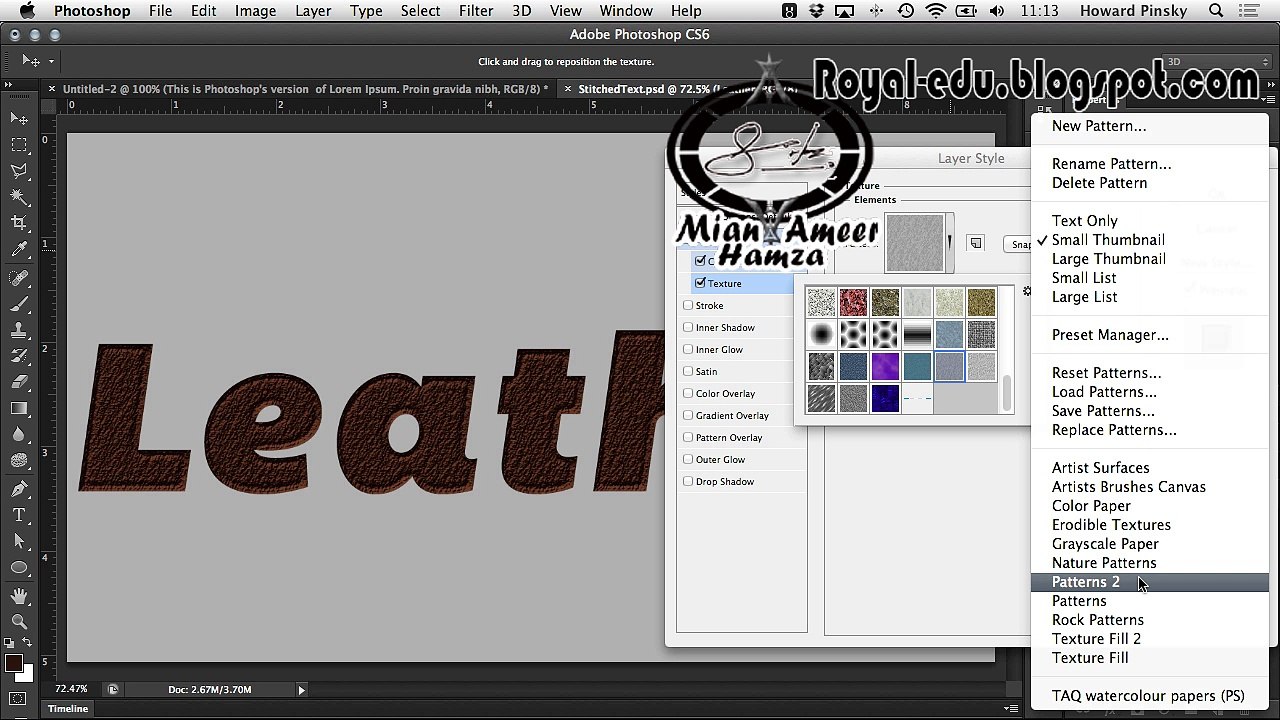Screen dimensions: 1280x720
Task: Enable the Gradient Overlay effect
Action: click(x=688, y=415)
